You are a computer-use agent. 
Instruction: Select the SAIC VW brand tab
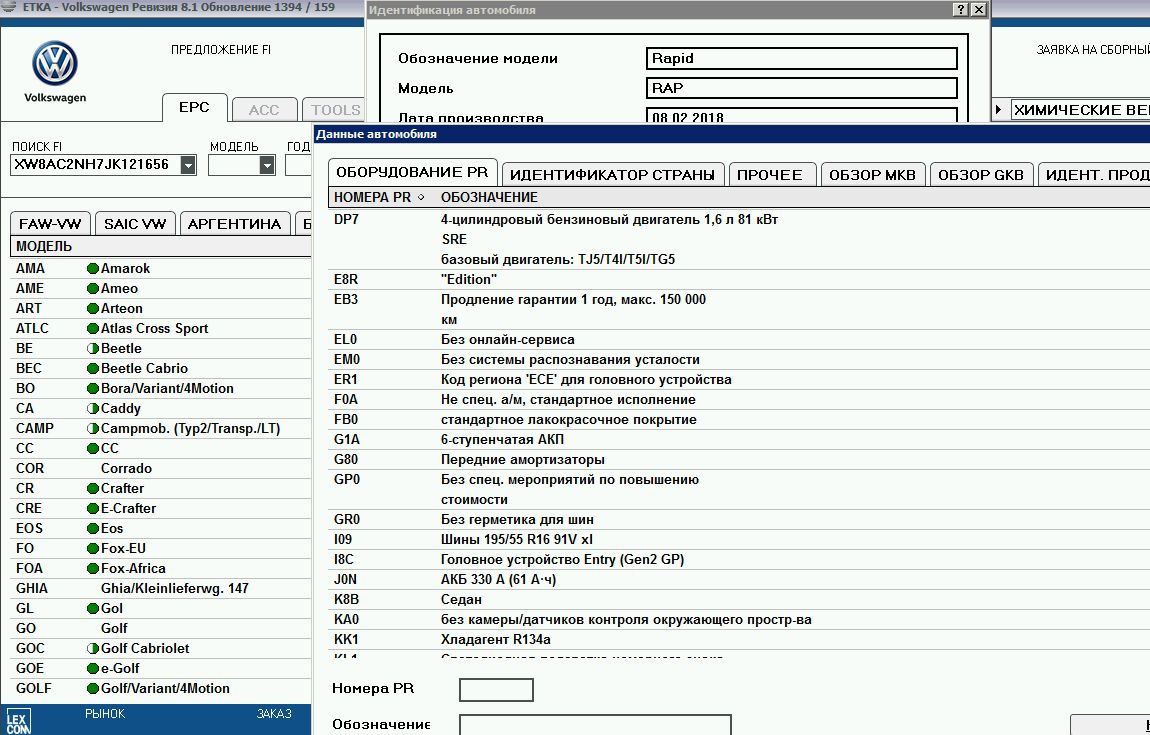click(x=135, y=224)
